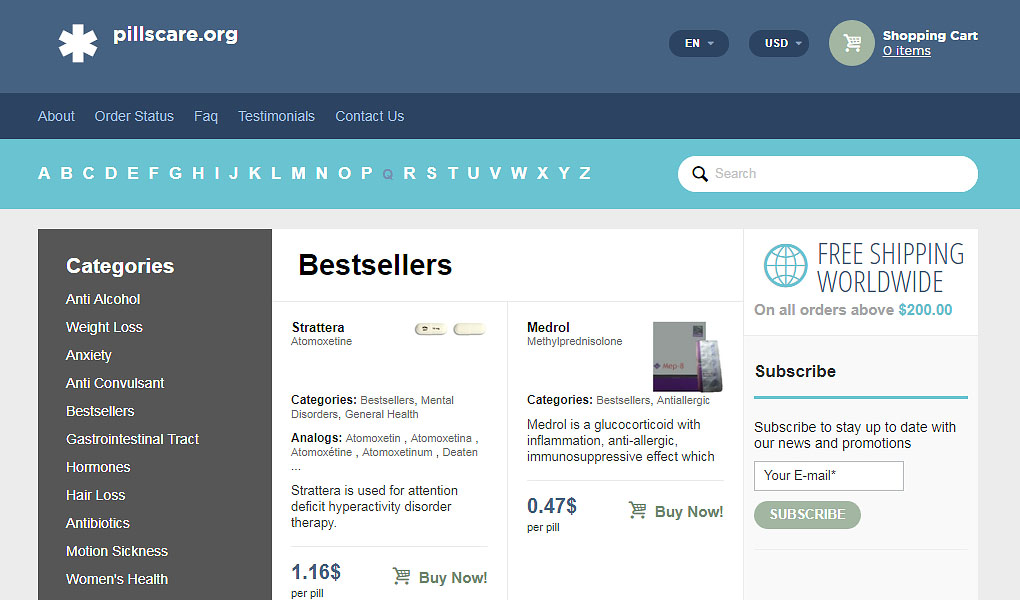
Task: Click the magnifier icon in search box
Action: coord(699,174)
